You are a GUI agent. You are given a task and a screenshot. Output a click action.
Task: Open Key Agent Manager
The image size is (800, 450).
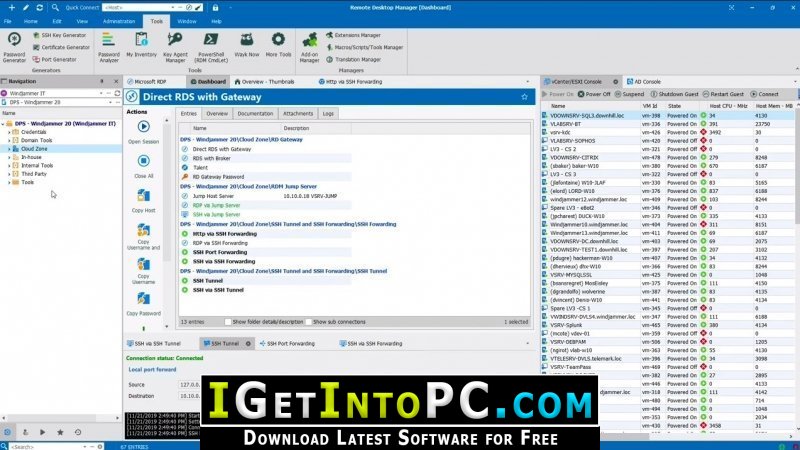[175, 47]
